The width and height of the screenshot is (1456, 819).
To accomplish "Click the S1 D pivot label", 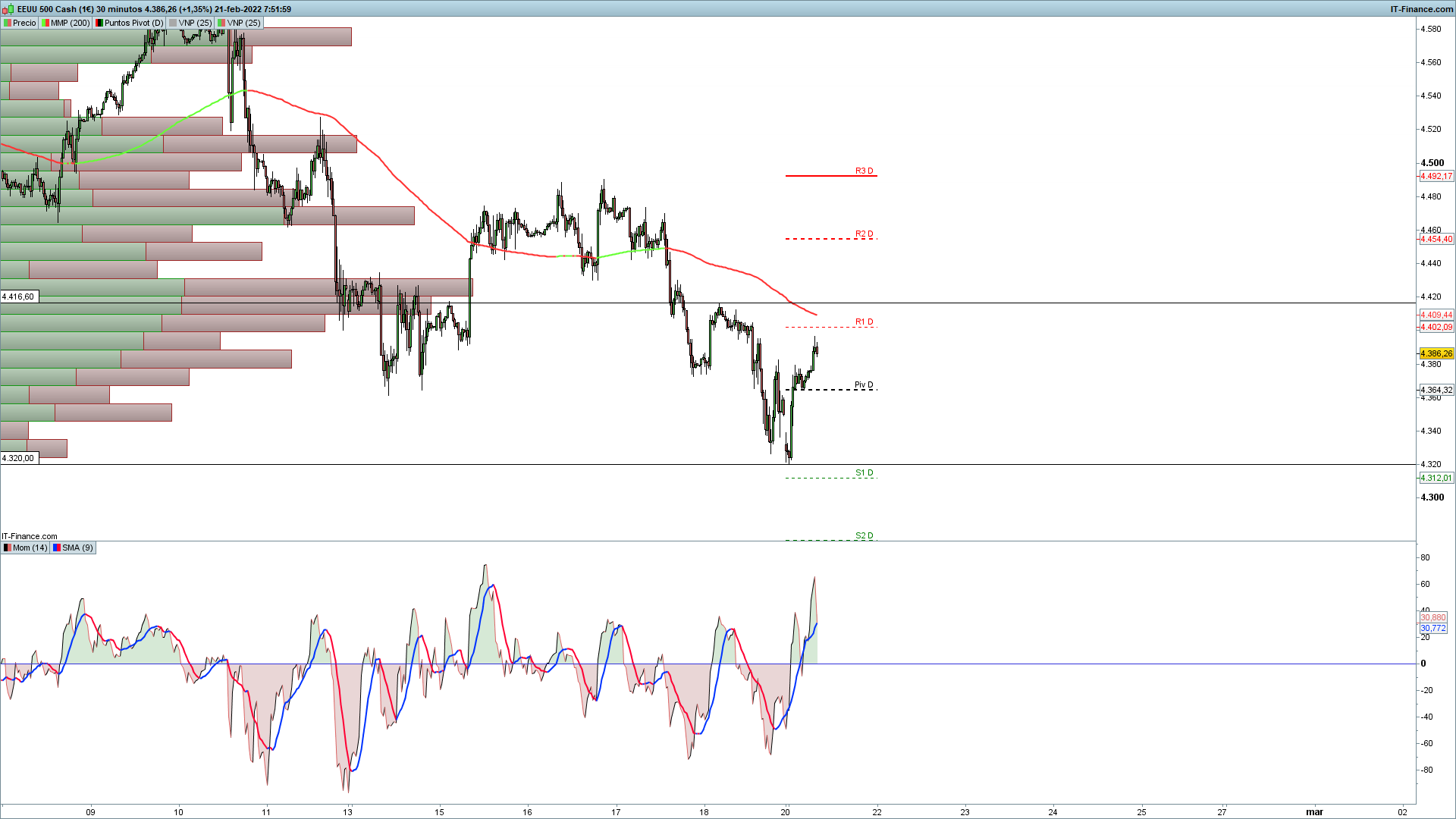I will click(864, 472).
